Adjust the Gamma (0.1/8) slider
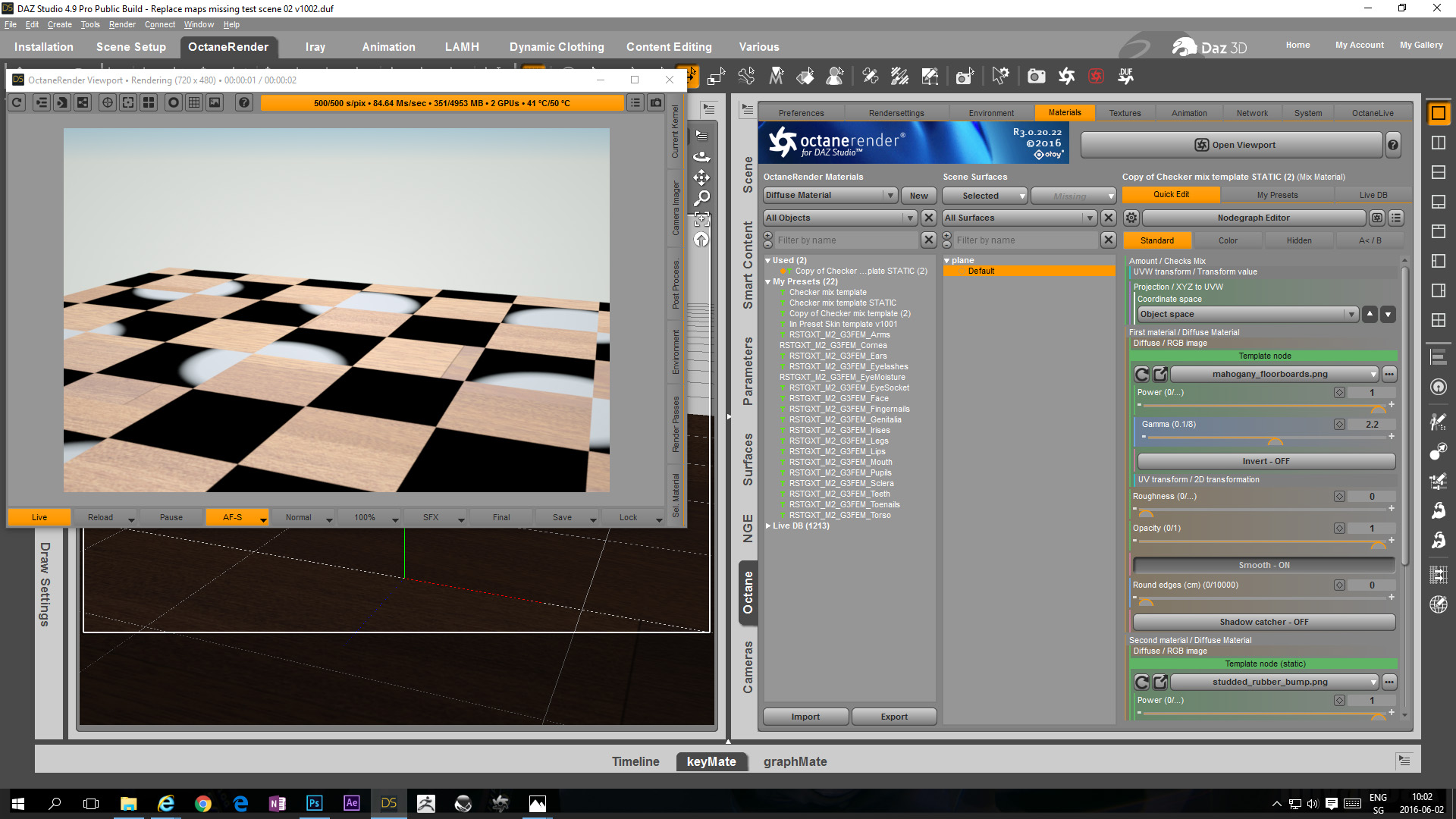 tap(1275, 439)
